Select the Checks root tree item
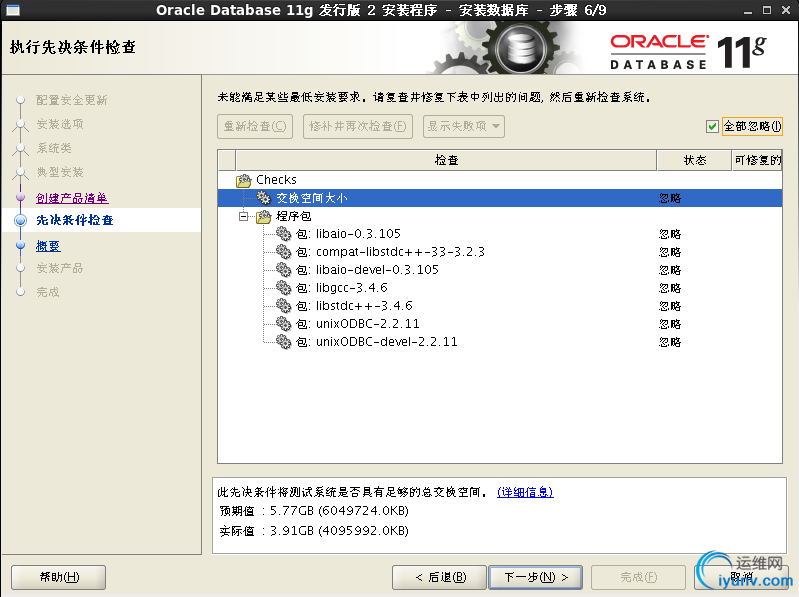799x597 pixels. pos(276,180)
